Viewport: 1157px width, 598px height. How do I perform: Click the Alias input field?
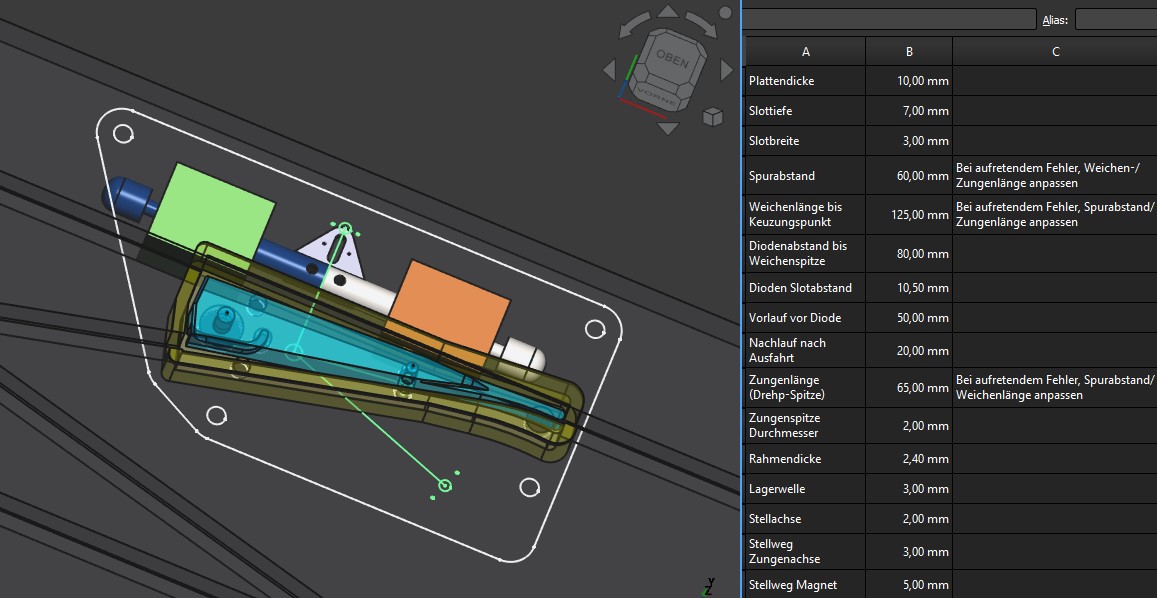[x=1115, y=19]
